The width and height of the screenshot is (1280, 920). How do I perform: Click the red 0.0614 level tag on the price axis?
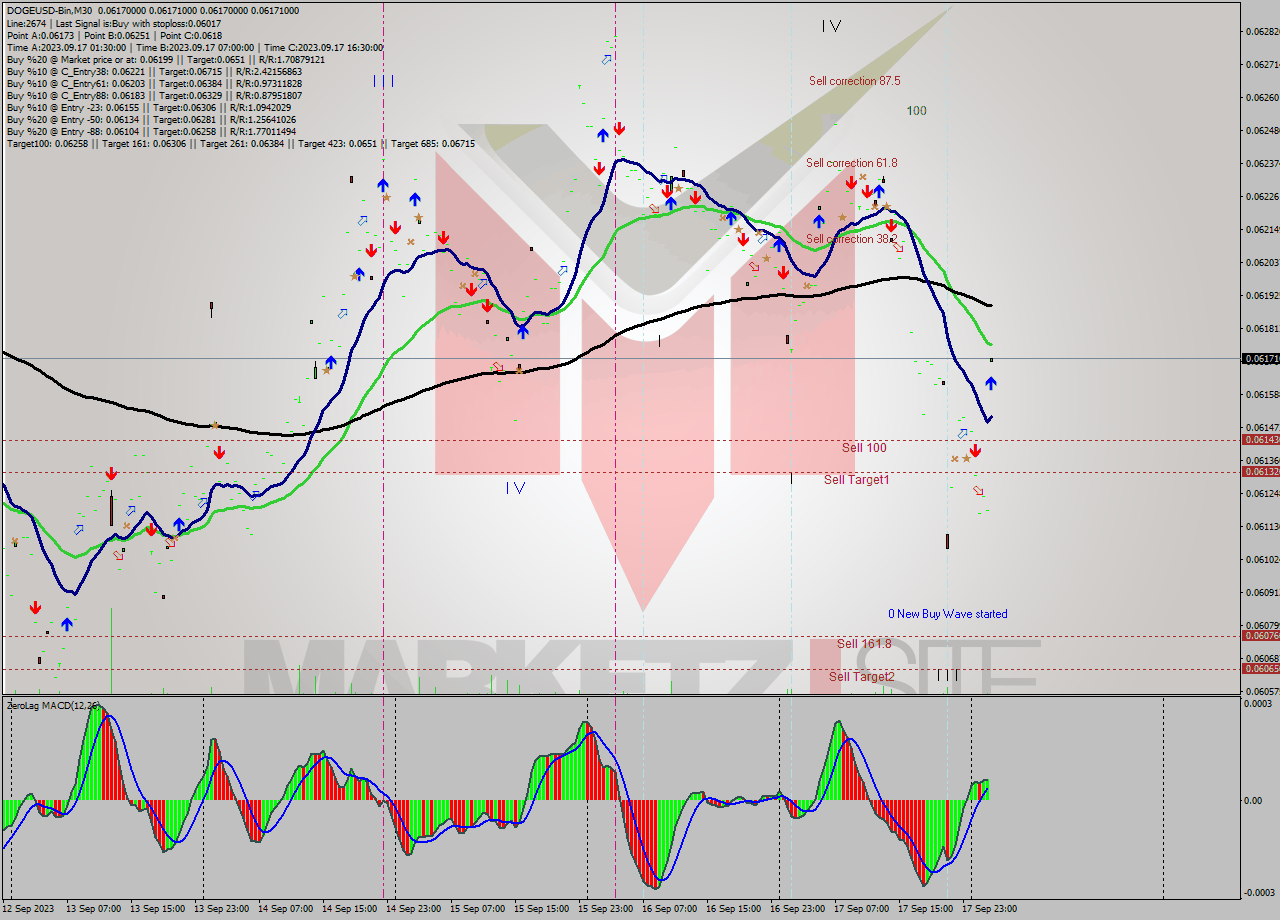pyautogui.click(x=1260, y=440)
